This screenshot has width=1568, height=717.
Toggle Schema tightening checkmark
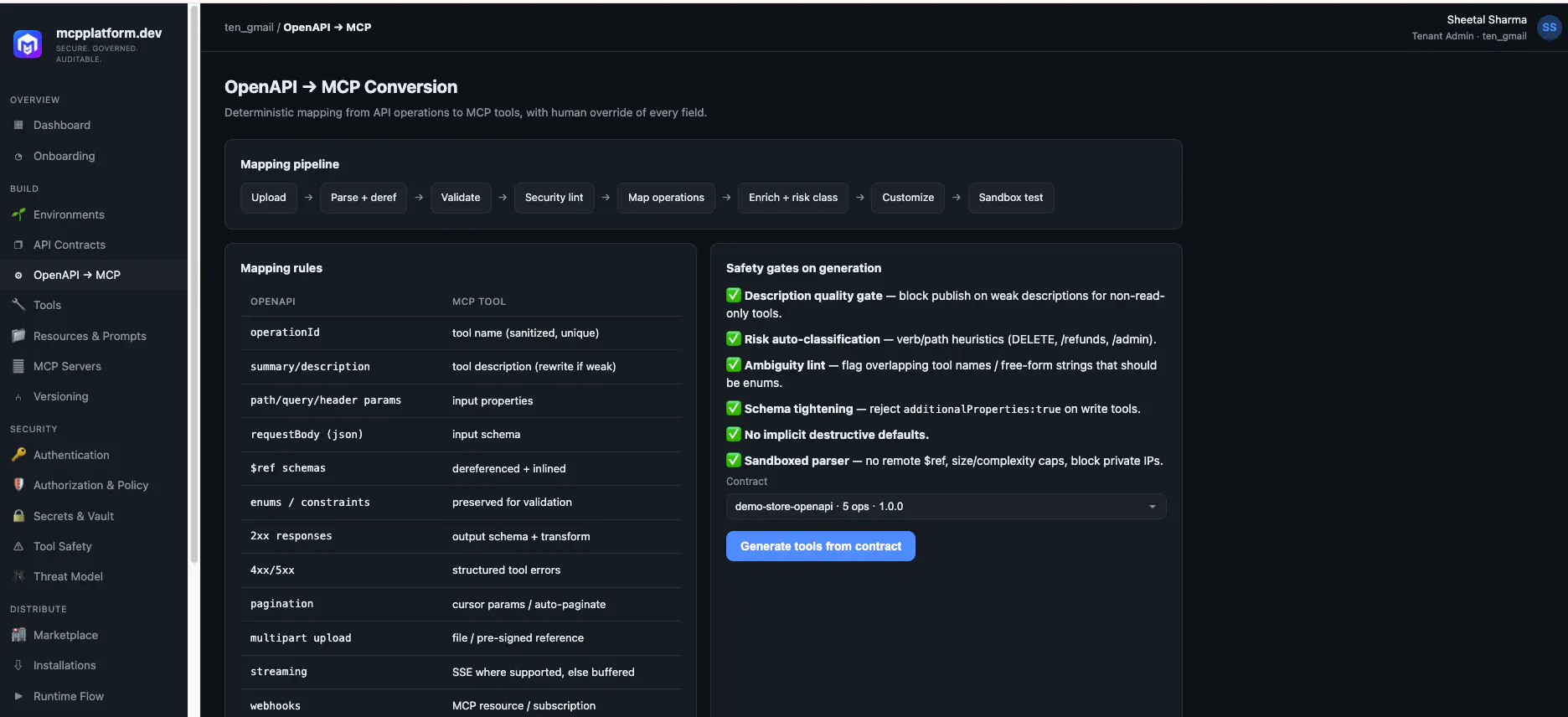click(734, 408)
